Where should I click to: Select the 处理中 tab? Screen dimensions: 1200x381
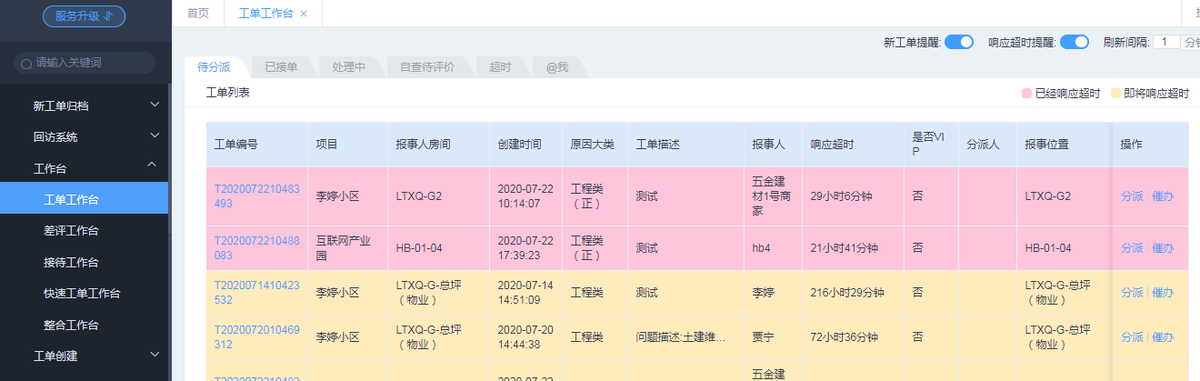click(x=348, y=67)
